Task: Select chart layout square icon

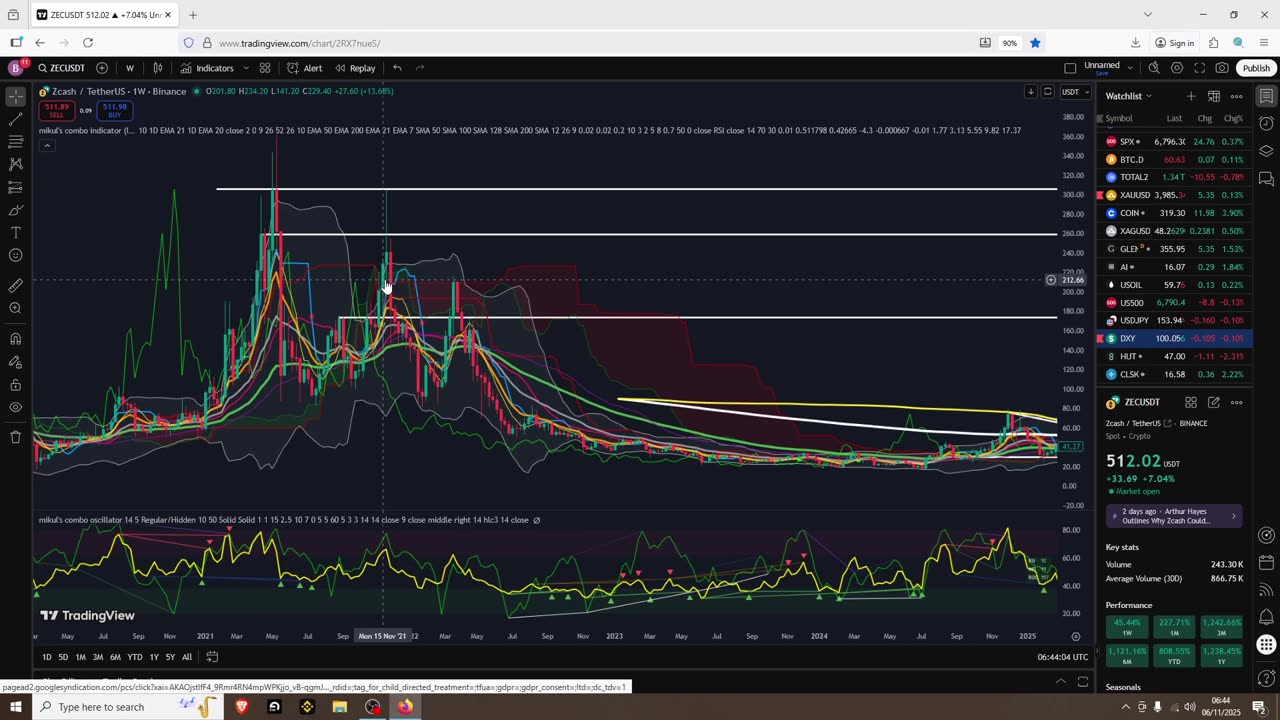Action: pos(1070,68)
